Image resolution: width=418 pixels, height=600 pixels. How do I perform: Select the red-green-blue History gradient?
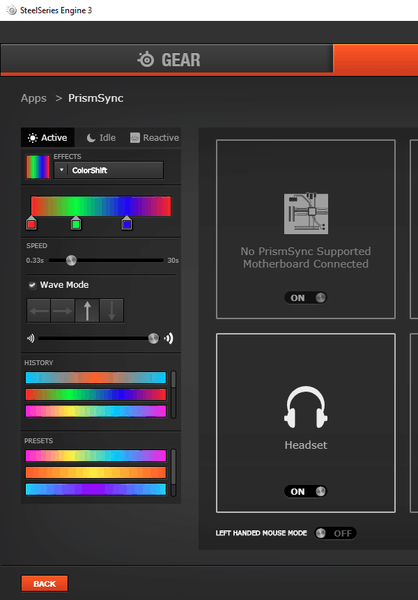(96, 395)
